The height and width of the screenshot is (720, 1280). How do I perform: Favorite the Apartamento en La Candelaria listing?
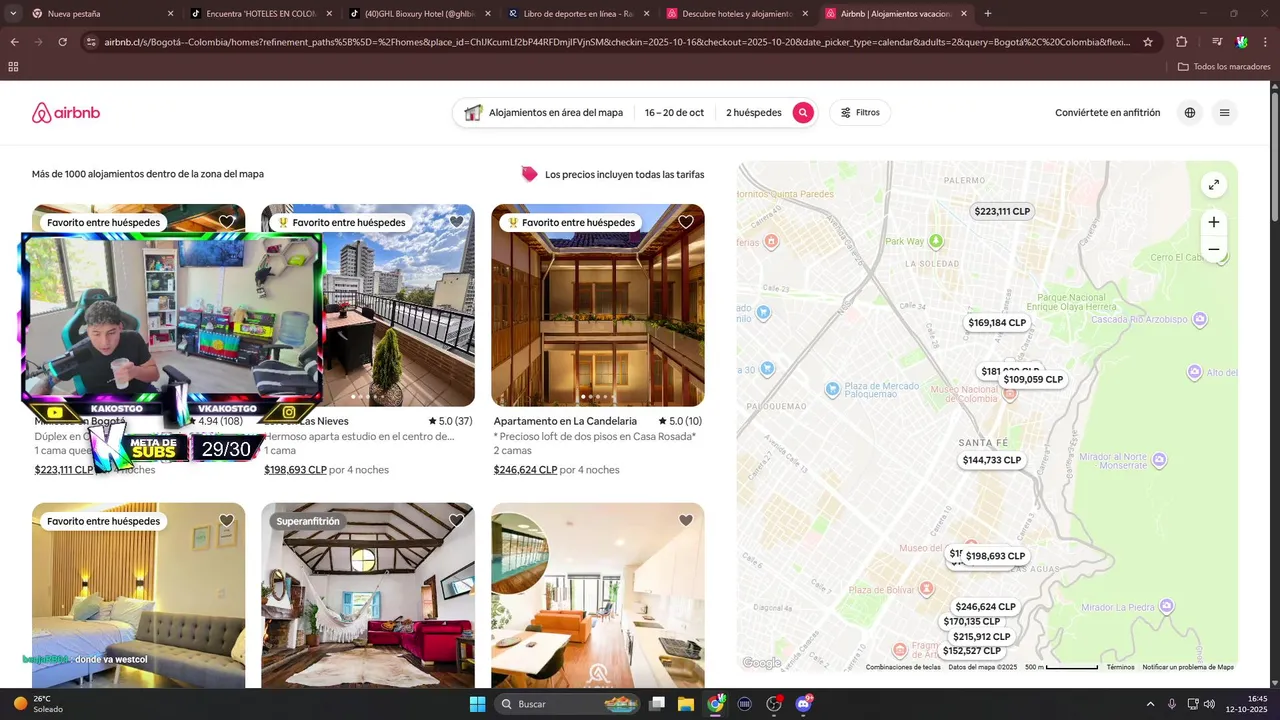[x=686, y=222]
